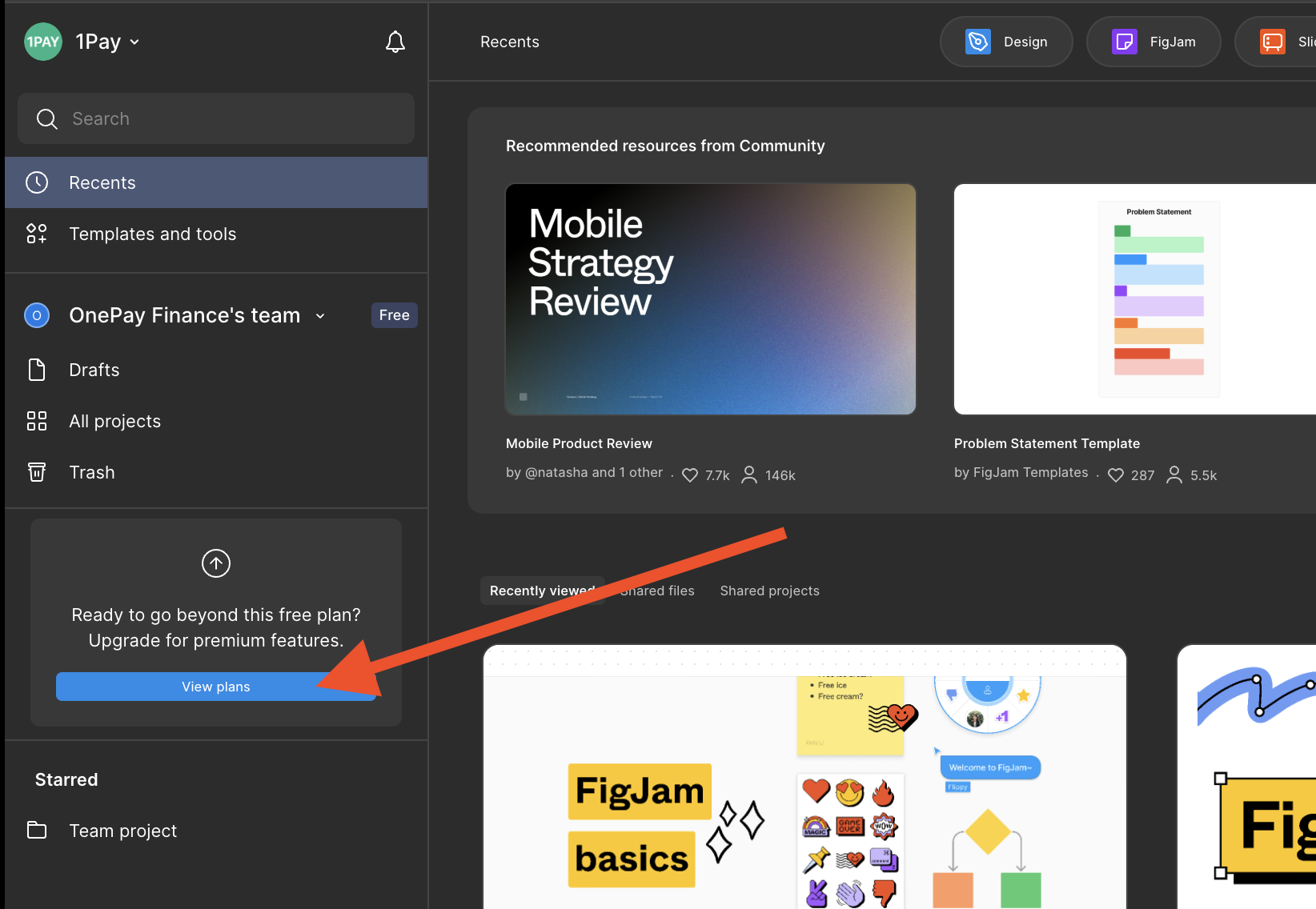1316x909 pixels.
Task: Switch to the Recently viewed tab
Action: click(543, 591)
